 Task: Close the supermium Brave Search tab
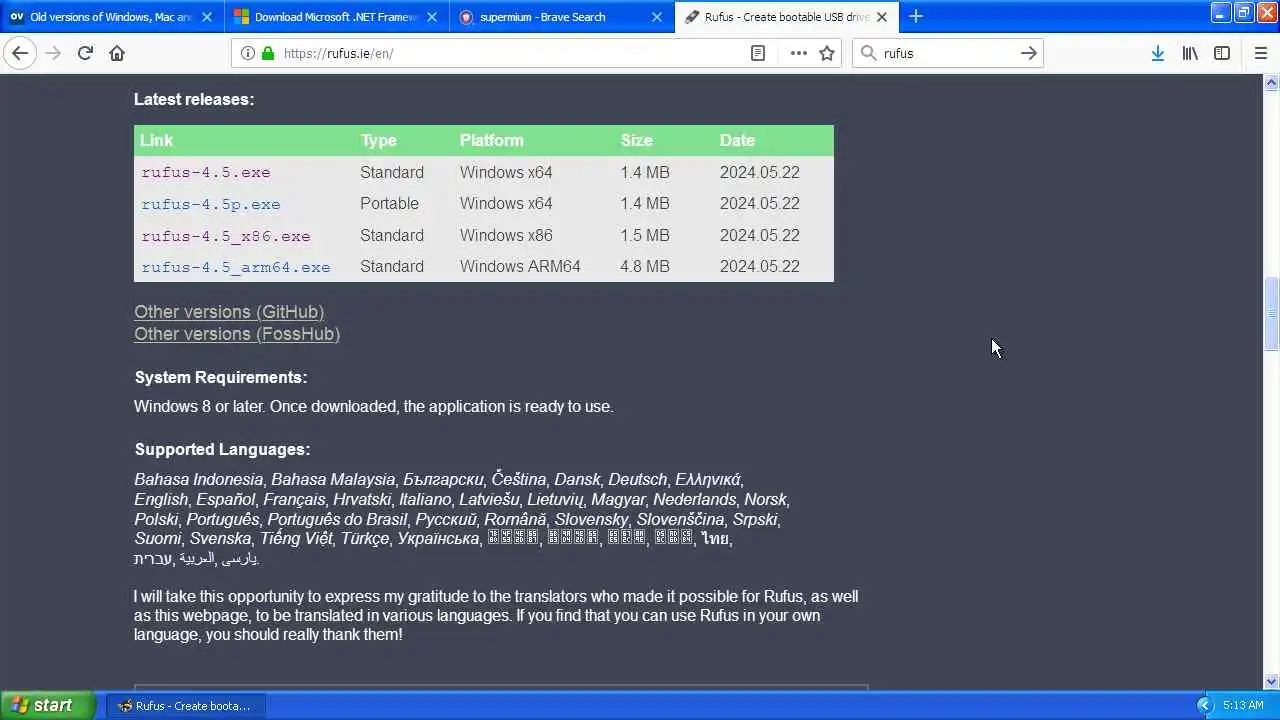(657, 17)
